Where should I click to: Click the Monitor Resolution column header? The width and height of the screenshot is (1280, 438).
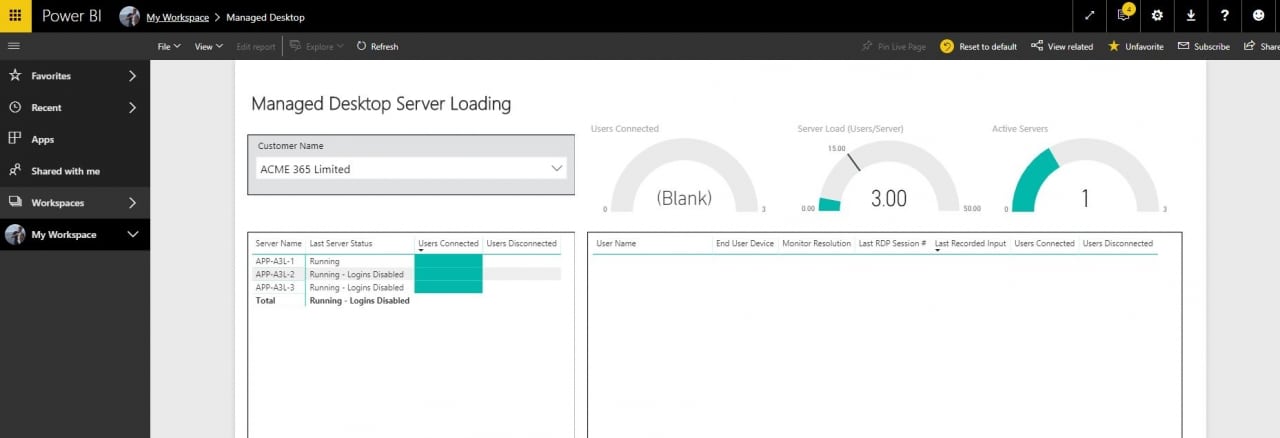816,244
